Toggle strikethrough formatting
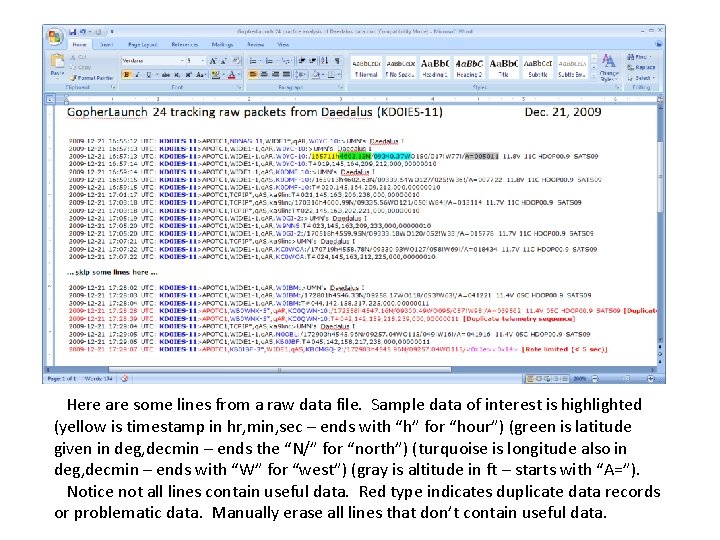The height and width of the screenshot is (540, 720). (166, 74)
